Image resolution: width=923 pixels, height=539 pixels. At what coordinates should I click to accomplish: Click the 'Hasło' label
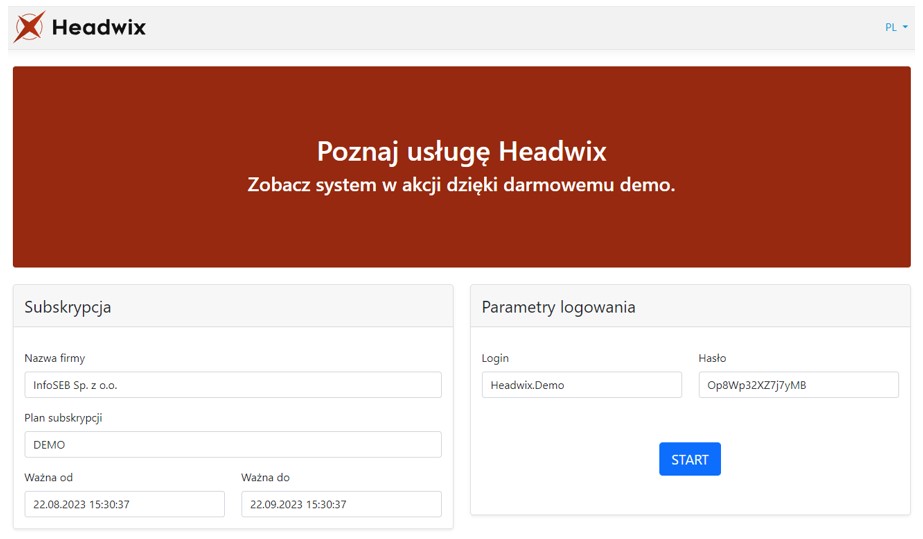point(712,358)
